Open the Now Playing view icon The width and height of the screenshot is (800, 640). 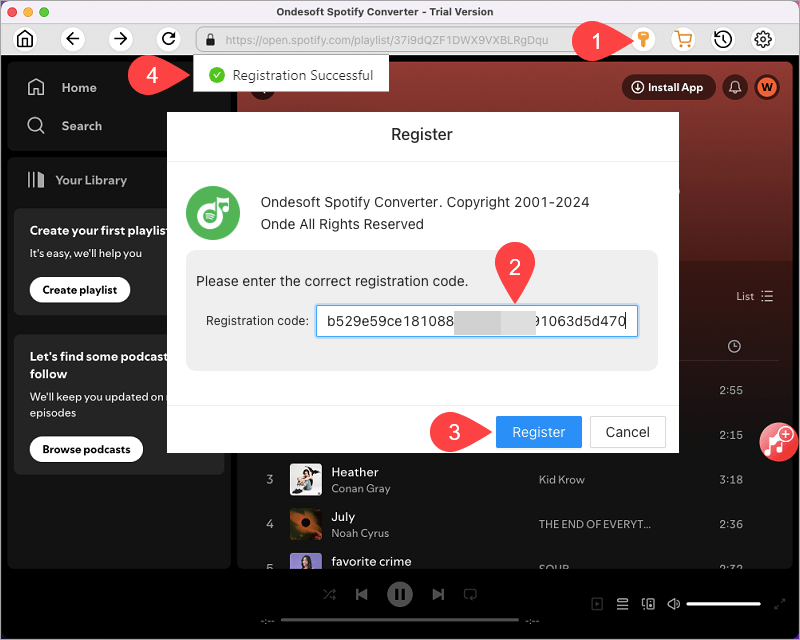(x=596, y=604)
